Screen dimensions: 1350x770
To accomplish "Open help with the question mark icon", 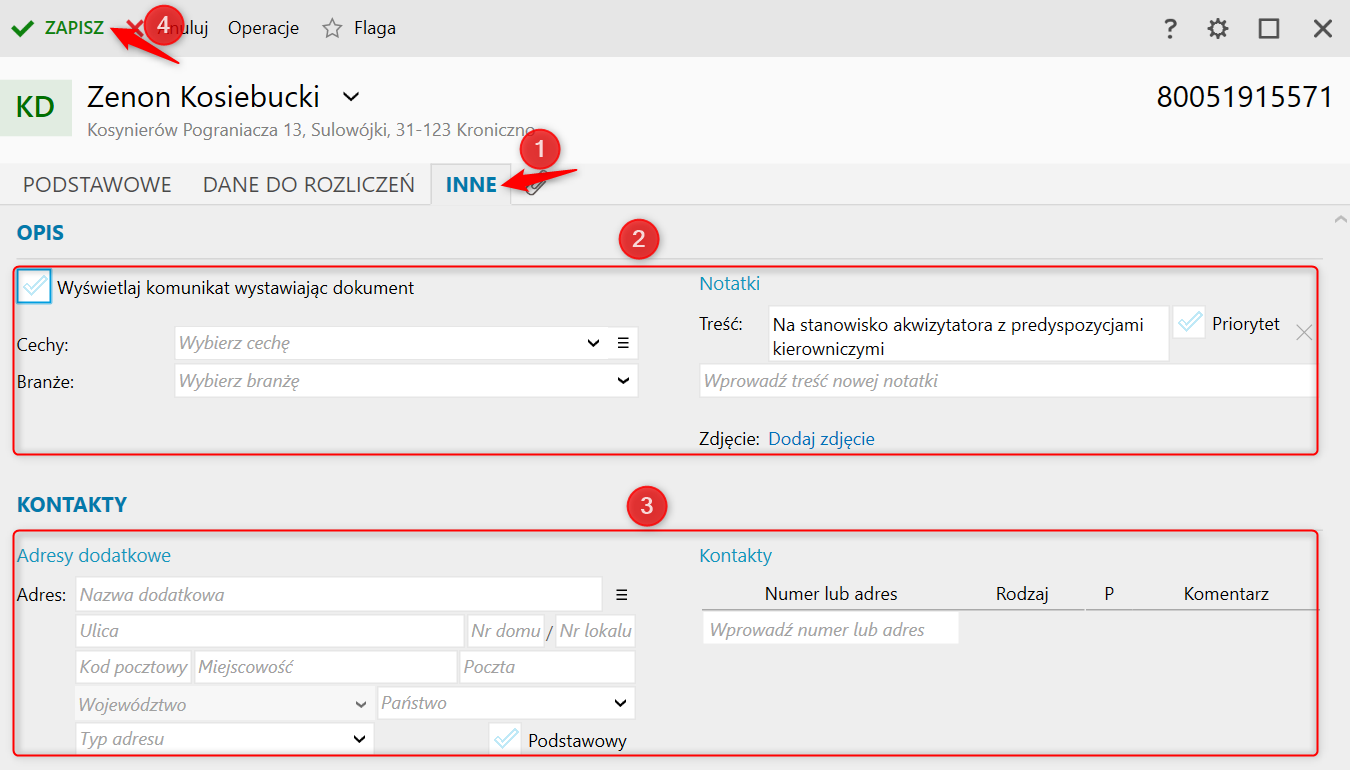I will tap(1170, 28).
